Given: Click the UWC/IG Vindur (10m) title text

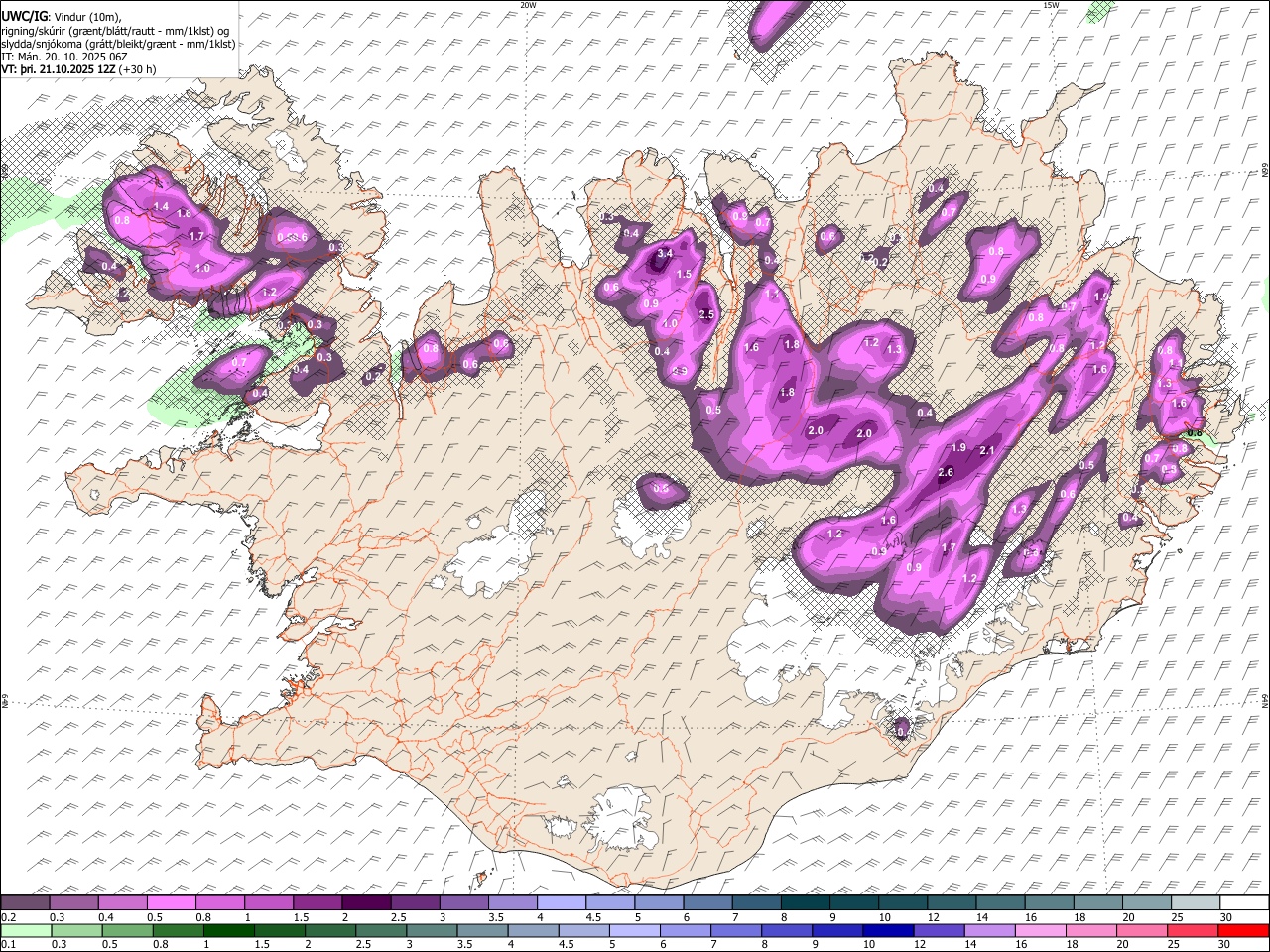Looking at the screenshot, I should [x=62, y=17].
